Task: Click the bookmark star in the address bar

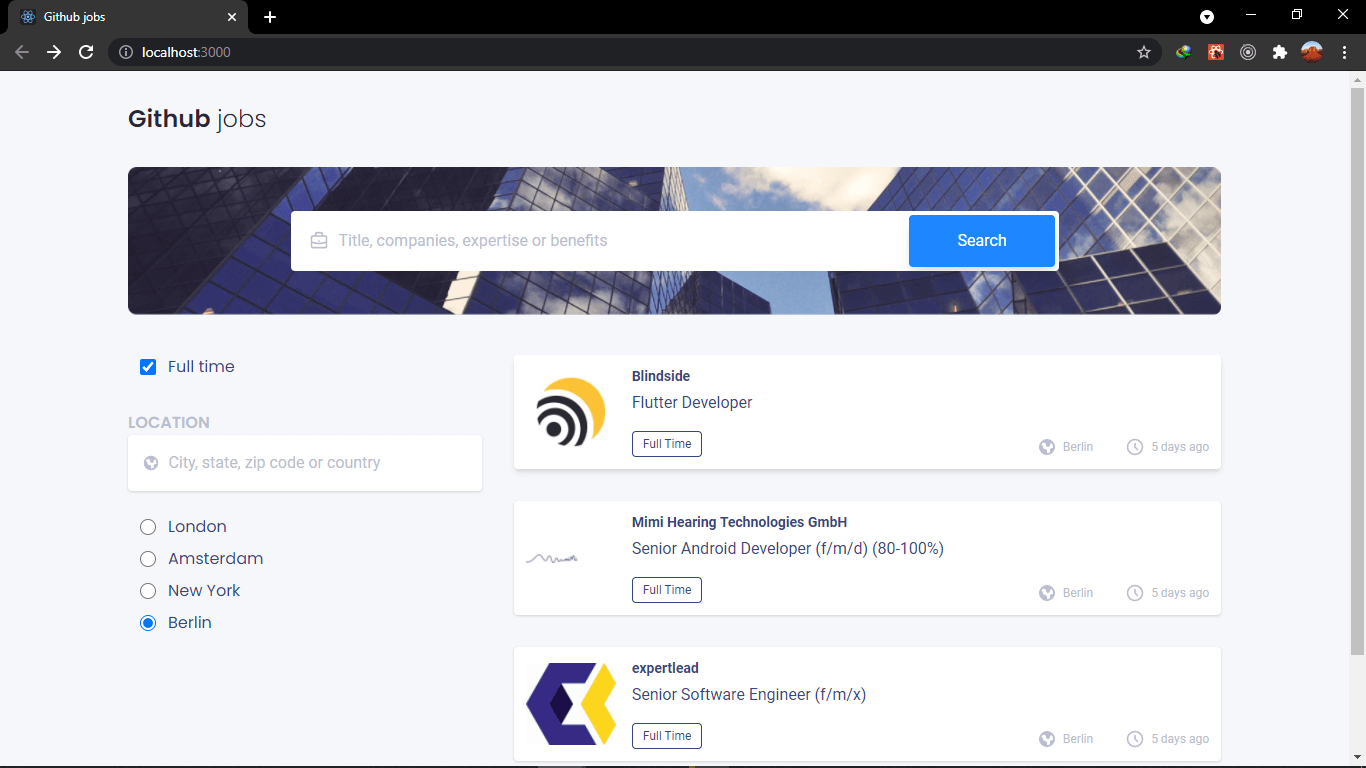Action: (x=1143, y=51)
